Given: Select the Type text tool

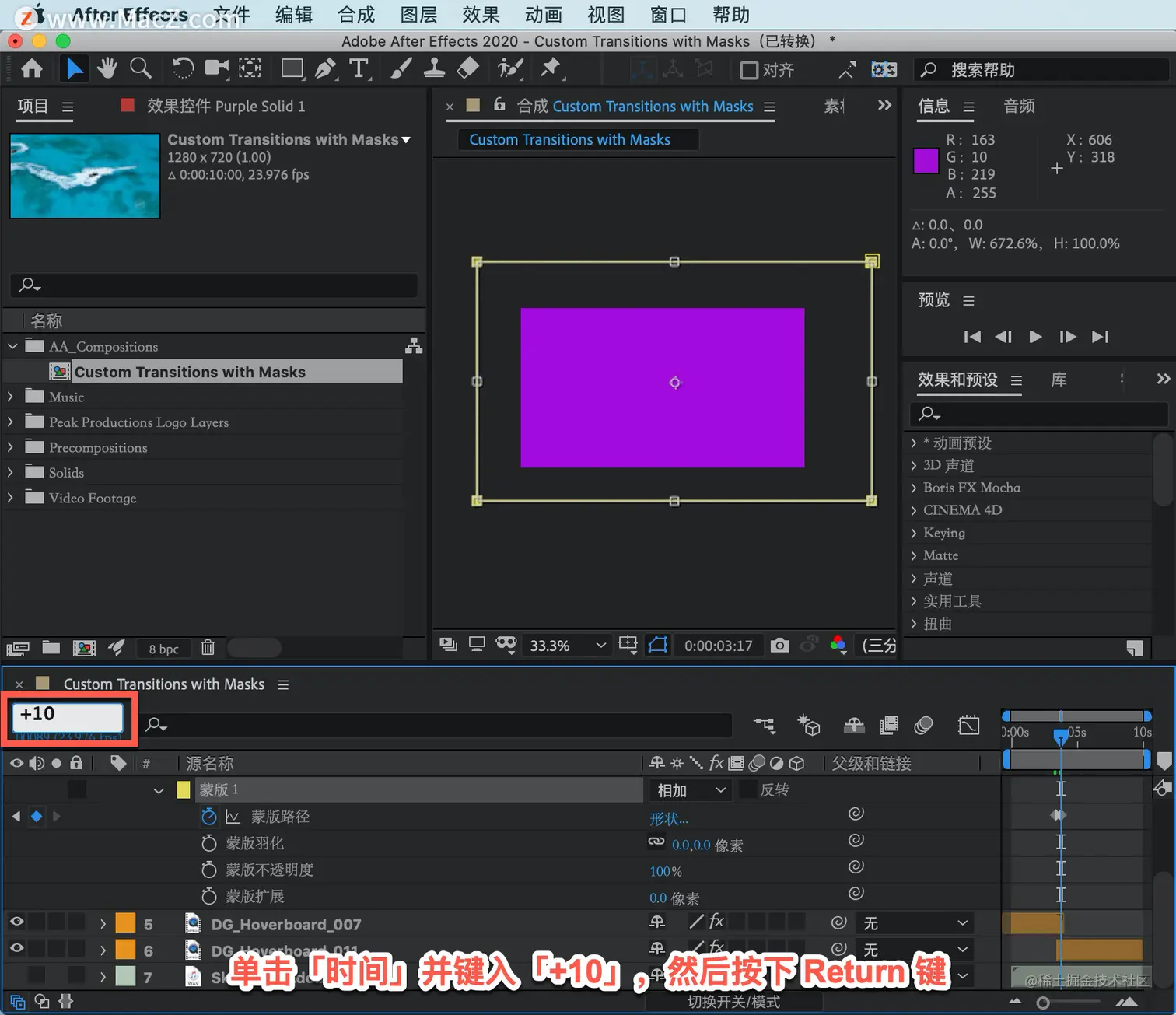Looking at the screenshot, I should [359, 68].
